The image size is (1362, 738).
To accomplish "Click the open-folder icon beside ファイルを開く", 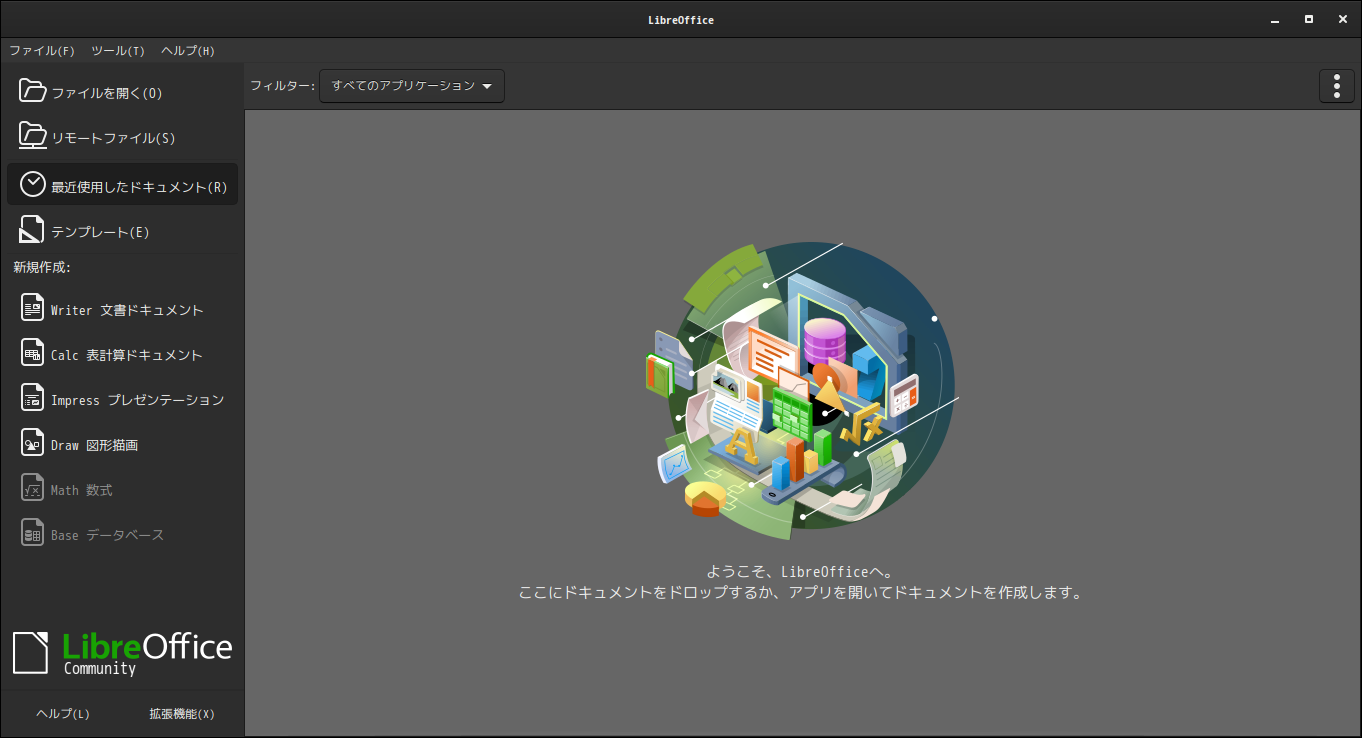I will click(33, 91).
